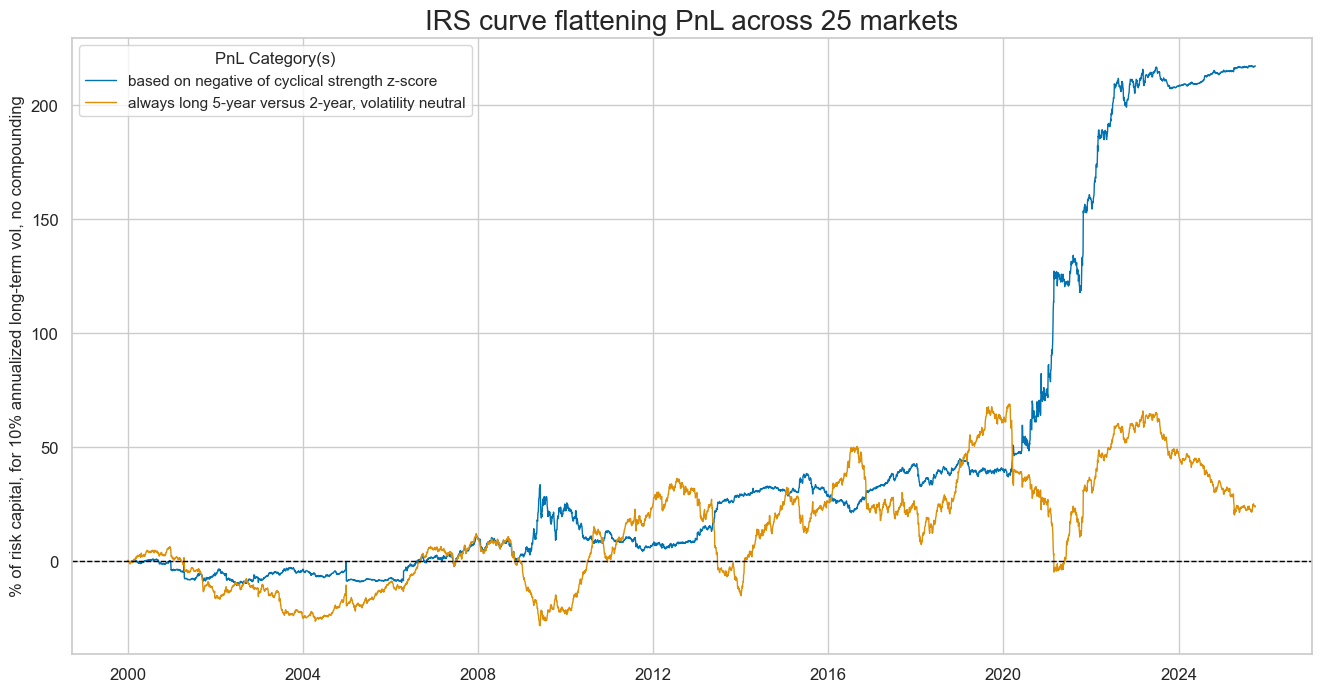Click the 2008 tick label on the x-axis
Screen dimensions: 1321x692
479,675
